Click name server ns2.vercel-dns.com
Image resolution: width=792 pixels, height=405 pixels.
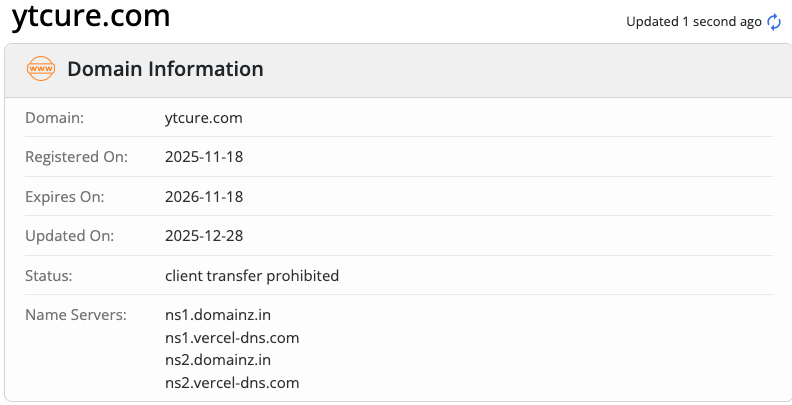coord(232,383)
